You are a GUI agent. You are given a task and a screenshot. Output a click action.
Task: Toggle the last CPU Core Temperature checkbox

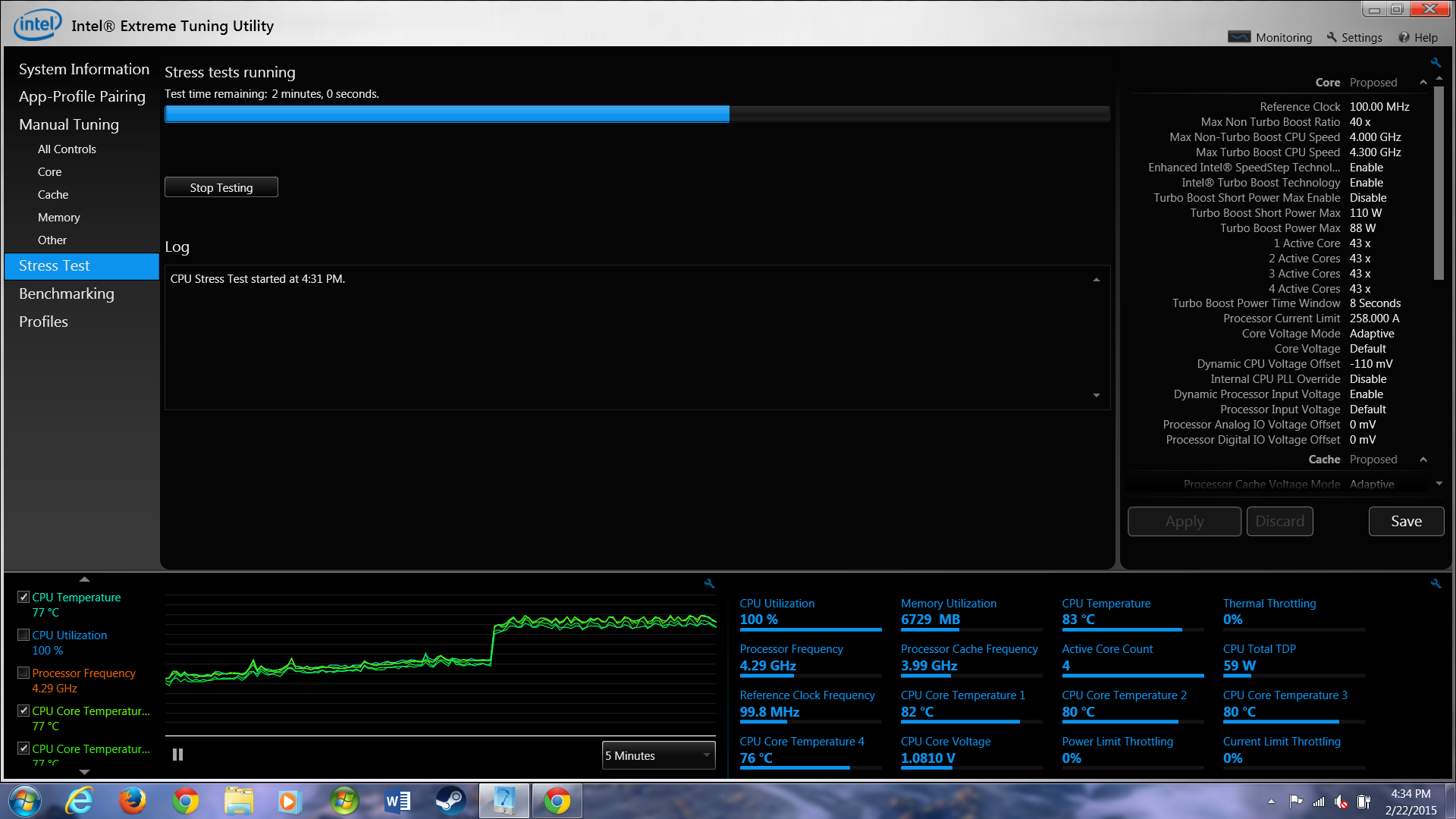[24, 748]
